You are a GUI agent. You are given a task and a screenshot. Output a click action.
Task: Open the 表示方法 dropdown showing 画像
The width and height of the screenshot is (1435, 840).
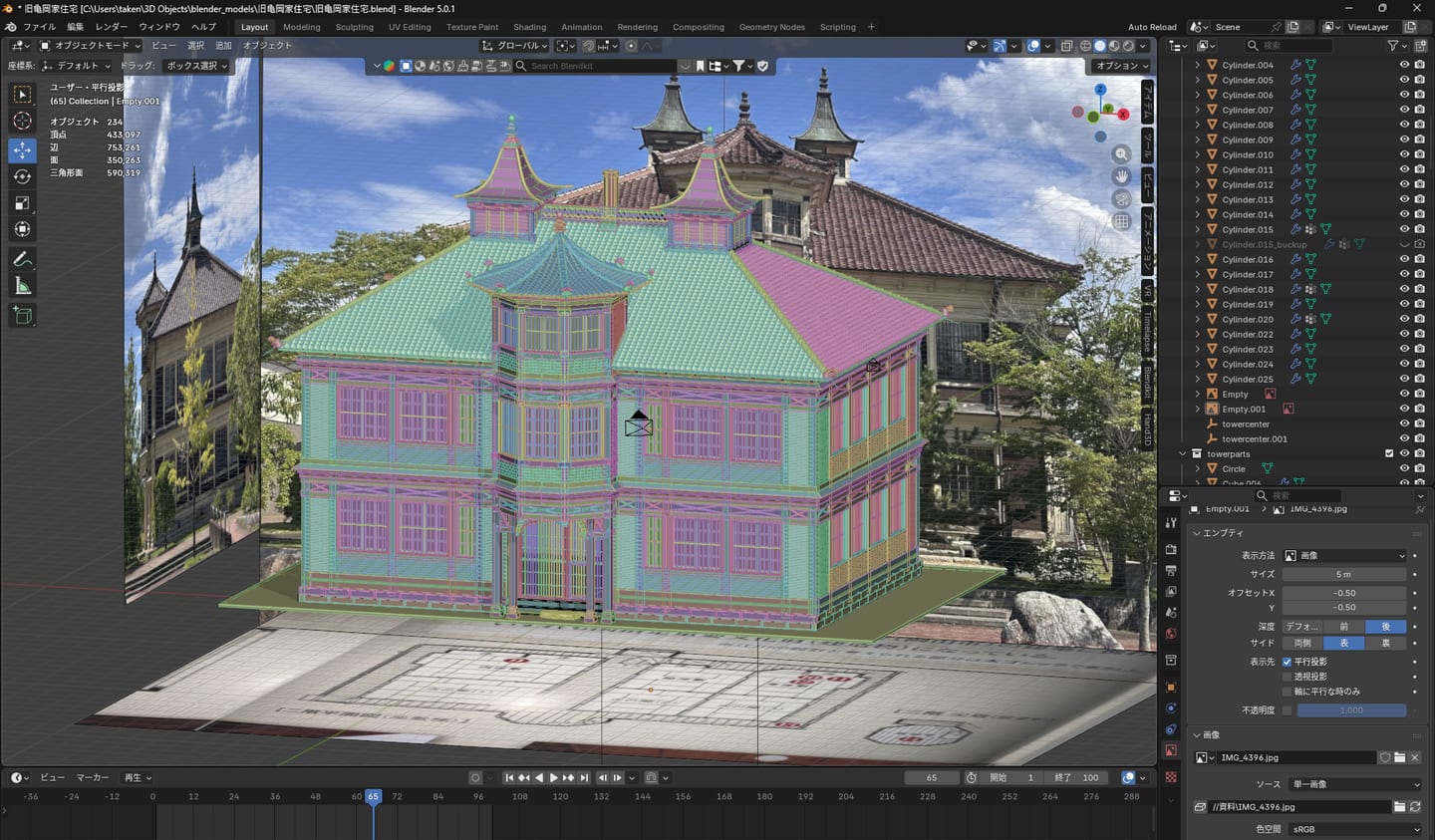[x=1344, y=556]
